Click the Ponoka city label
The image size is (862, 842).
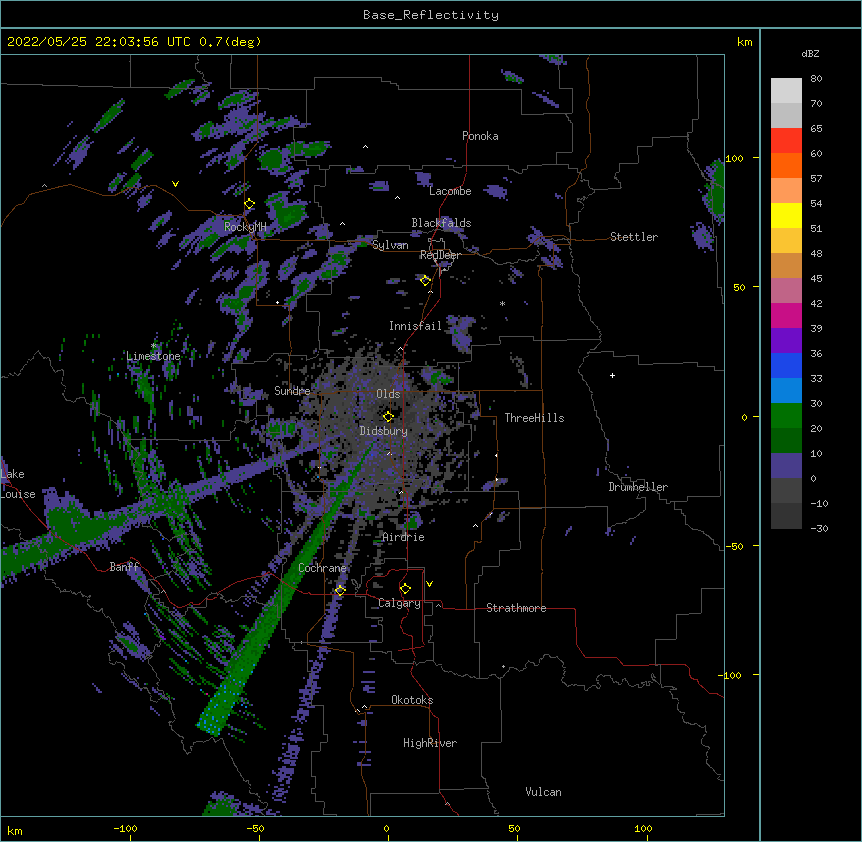pyautogui.click(x=480, y=136)
